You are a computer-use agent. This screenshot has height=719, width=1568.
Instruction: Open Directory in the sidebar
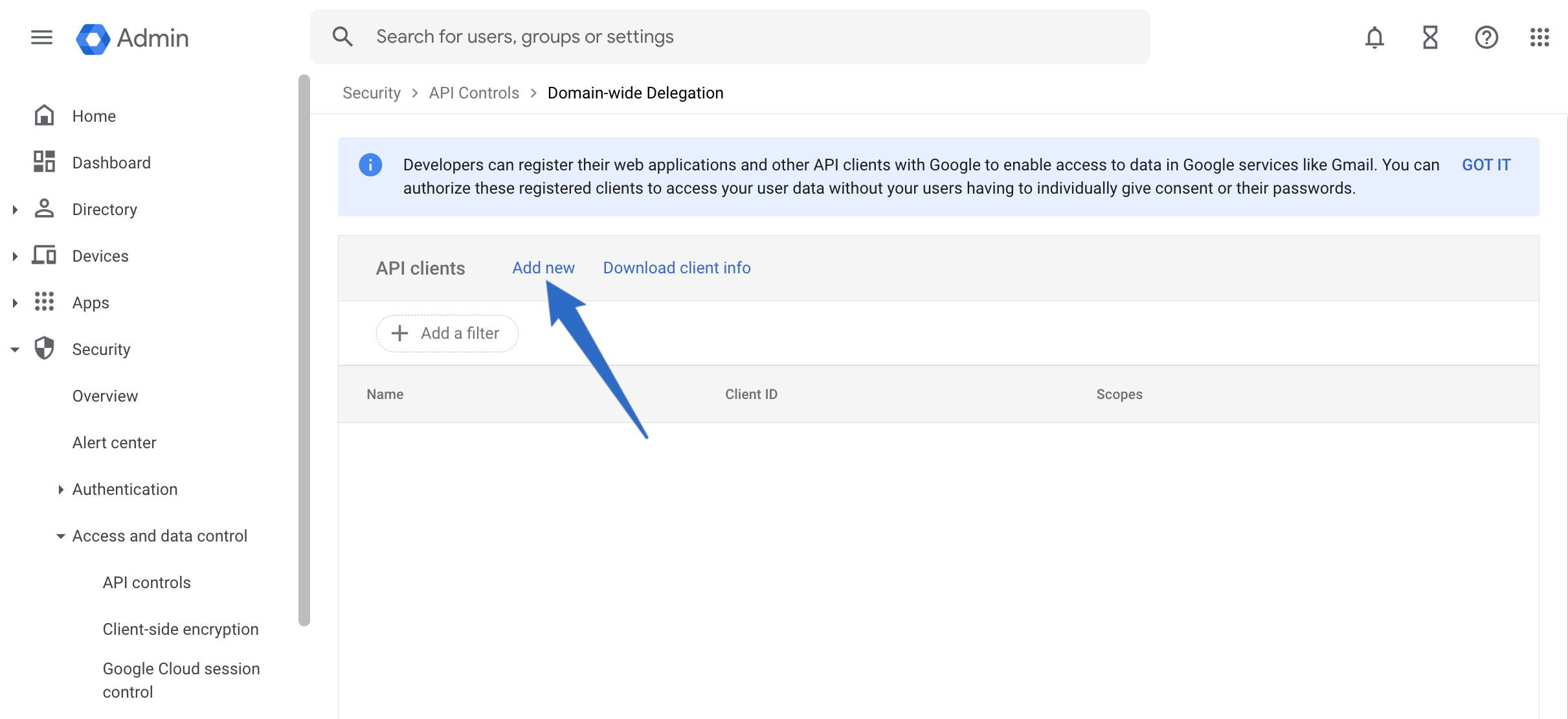point(105,209)
